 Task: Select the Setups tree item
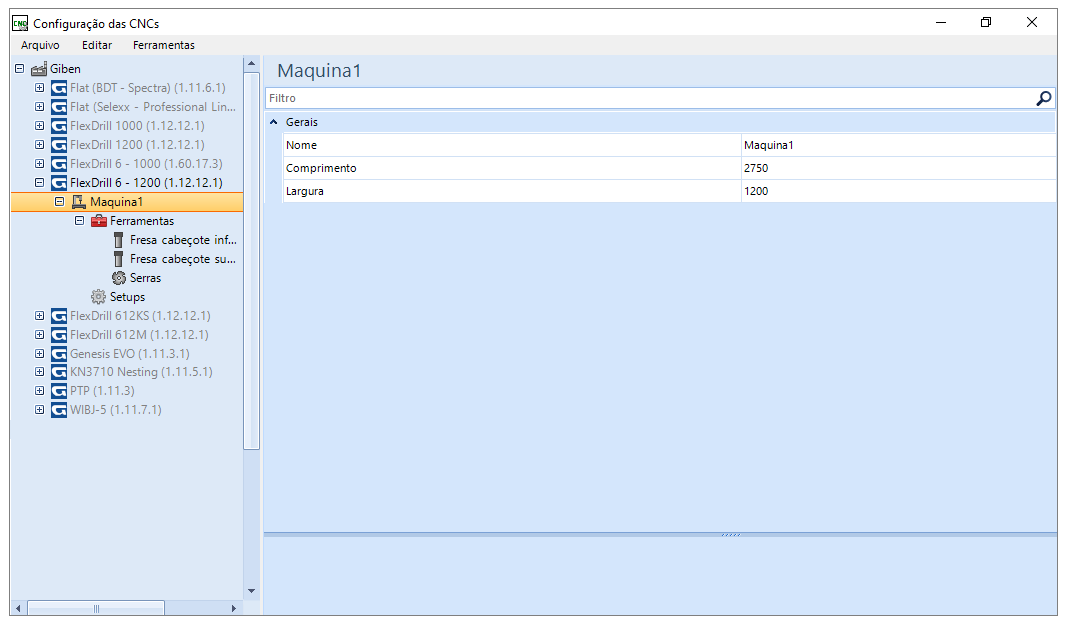127,297
